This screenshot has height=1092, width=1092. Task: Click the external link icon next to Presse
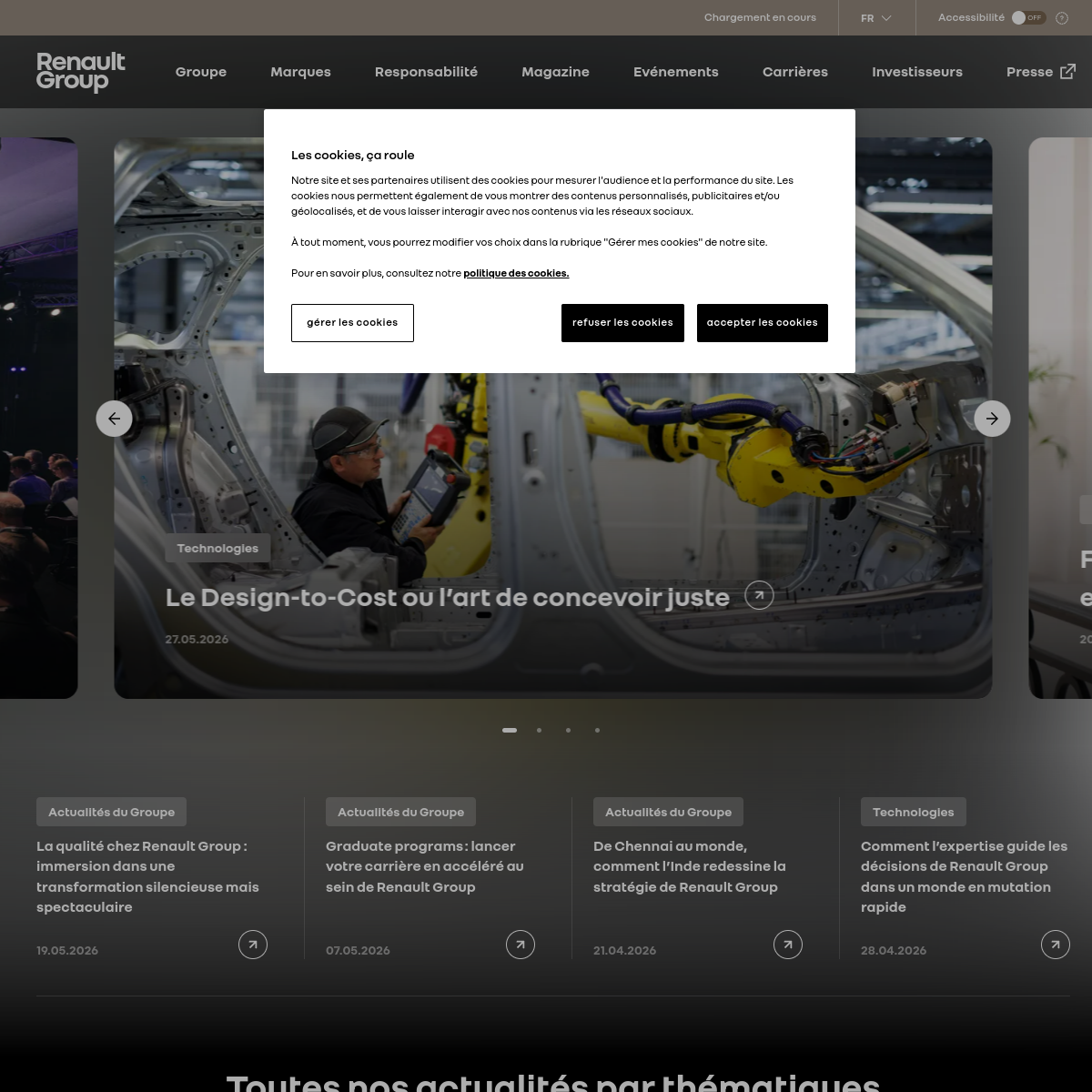click(x=1068, y=71)
